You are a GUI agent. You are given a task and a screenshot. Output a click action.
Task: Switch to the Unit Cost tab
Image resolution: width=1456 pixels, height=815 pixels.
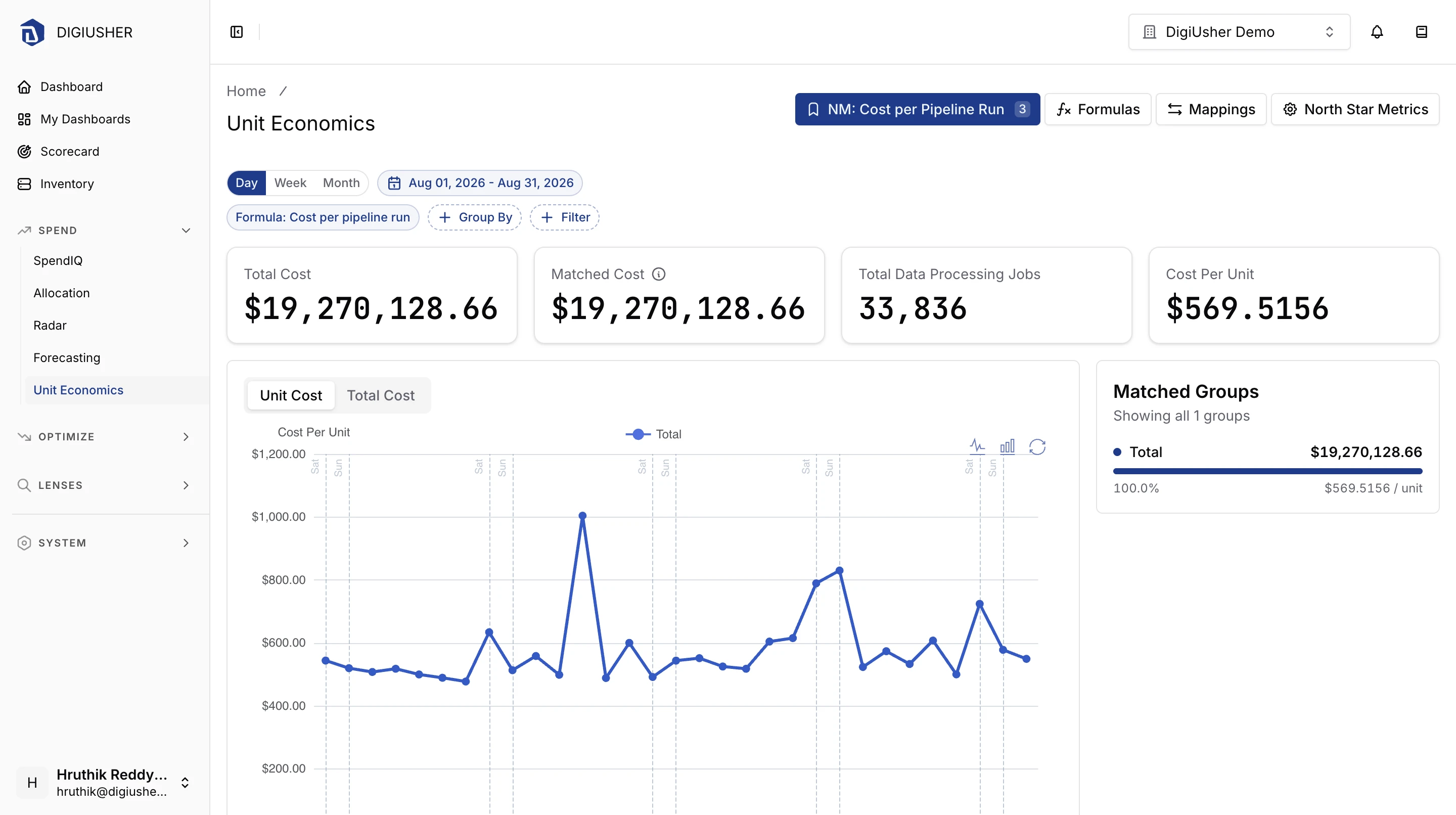[x=291, y=395]
